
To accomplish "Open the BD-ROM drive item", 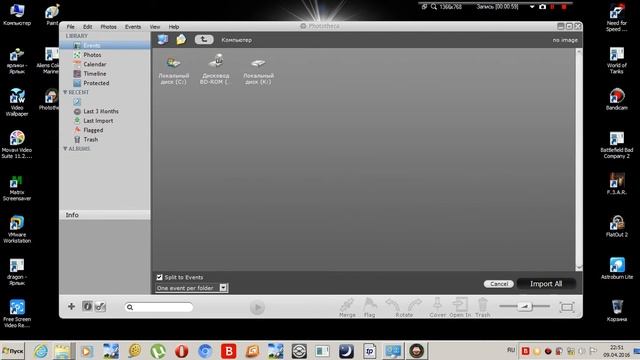I will 216,69.
